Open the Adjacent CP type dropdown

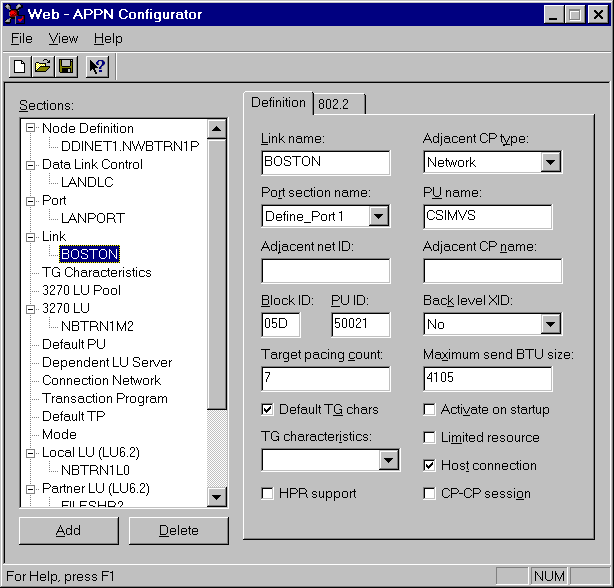coord(550,162)
